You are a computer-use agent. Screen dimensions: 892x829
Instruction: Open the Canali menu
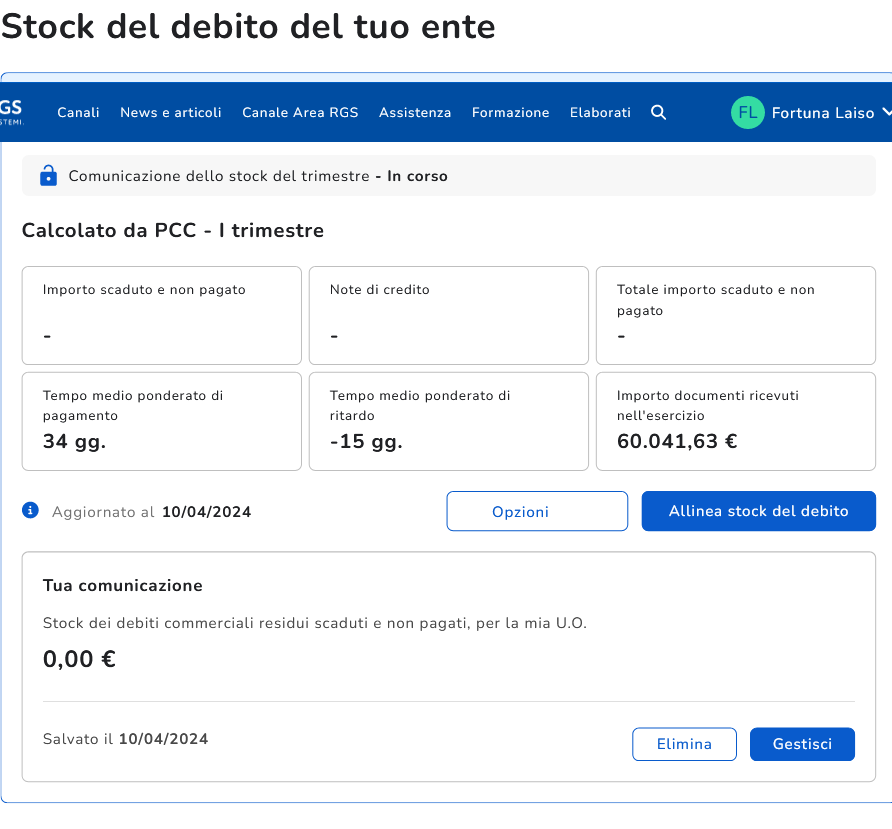tap(78, 113)
